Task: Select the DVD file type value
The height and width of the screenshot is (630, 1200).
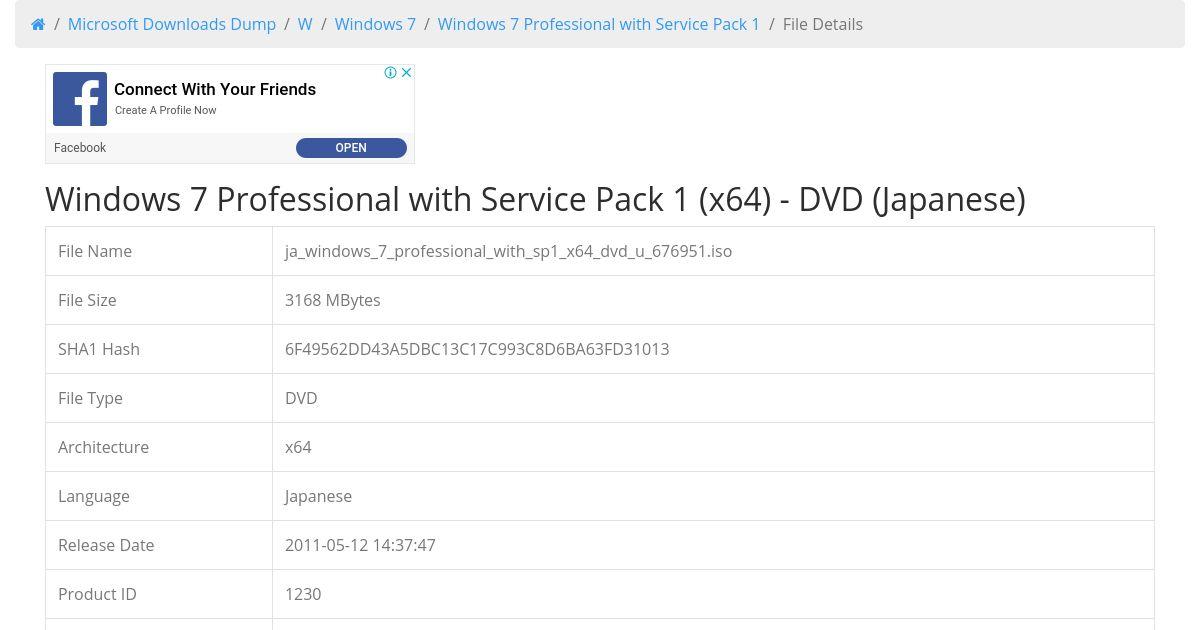Action: coord(301,398)
